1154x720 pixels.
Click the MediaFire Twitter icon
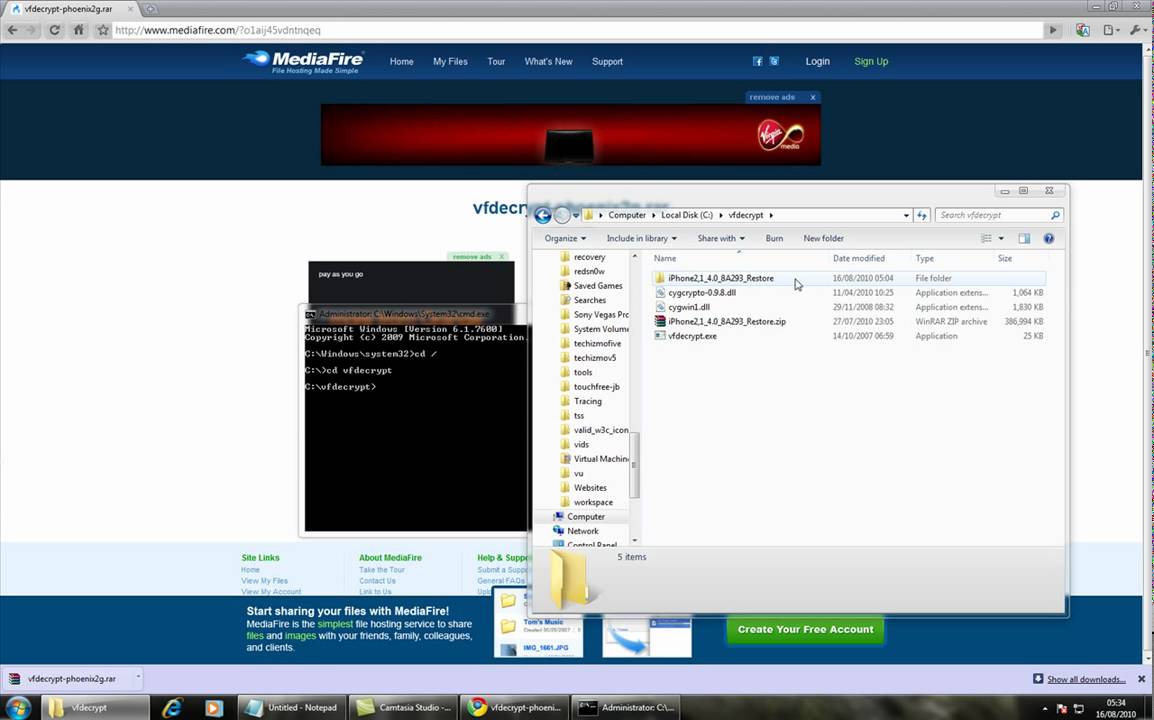click(774, 61)
